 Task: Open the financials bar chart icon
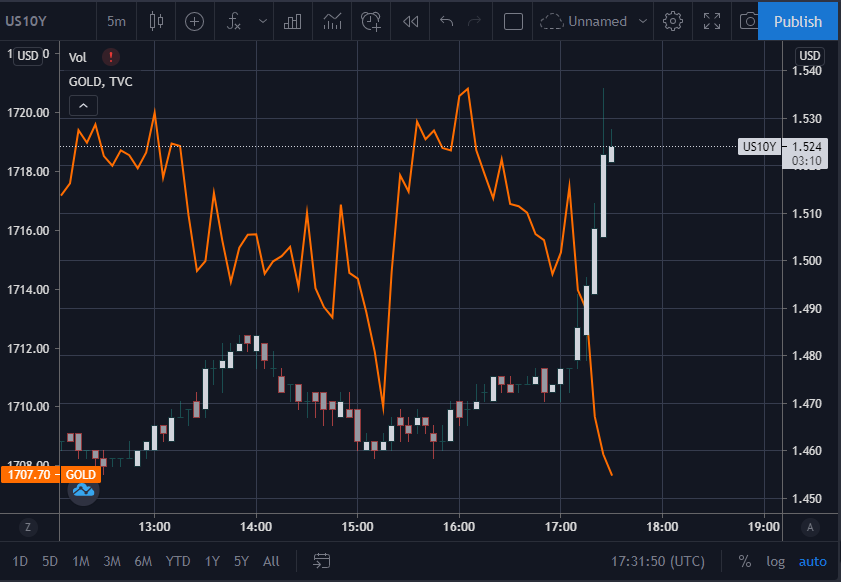click(x=292, y=21)
